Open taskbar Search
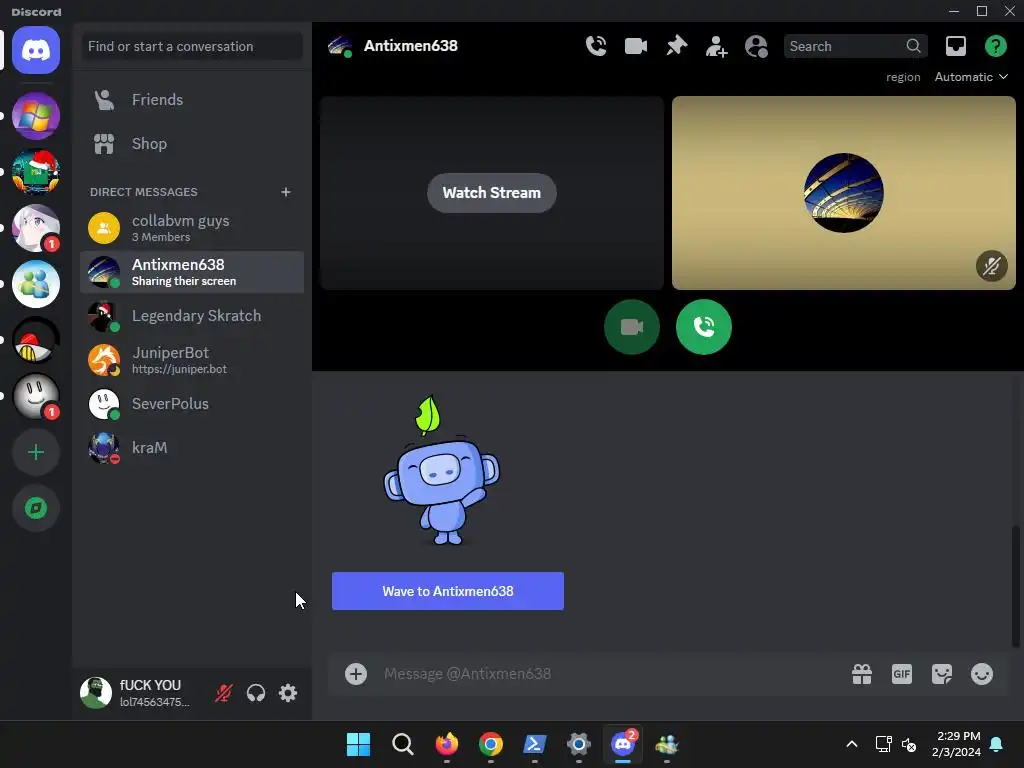This screenshot has width=1024, height=768. coord(402,744)
